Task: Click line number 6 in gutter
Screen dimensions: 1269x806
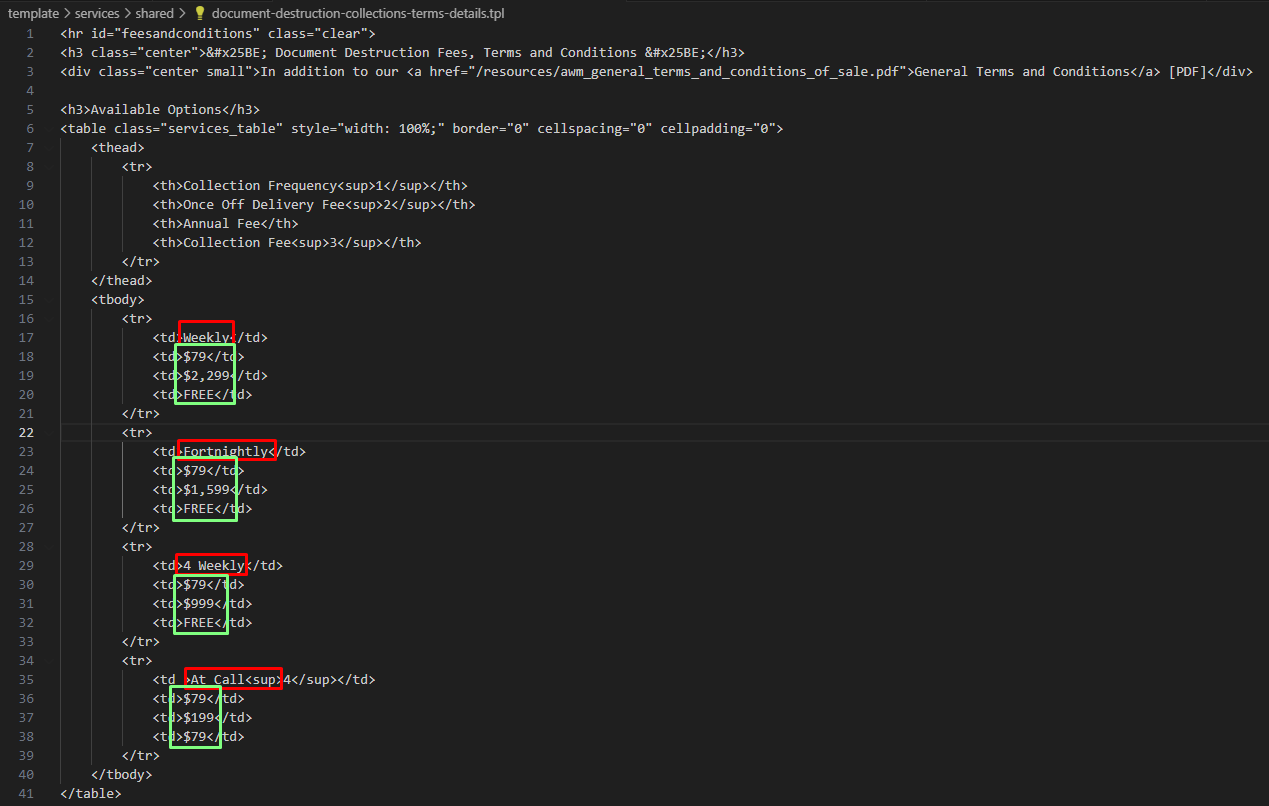Action: (31, 128)
